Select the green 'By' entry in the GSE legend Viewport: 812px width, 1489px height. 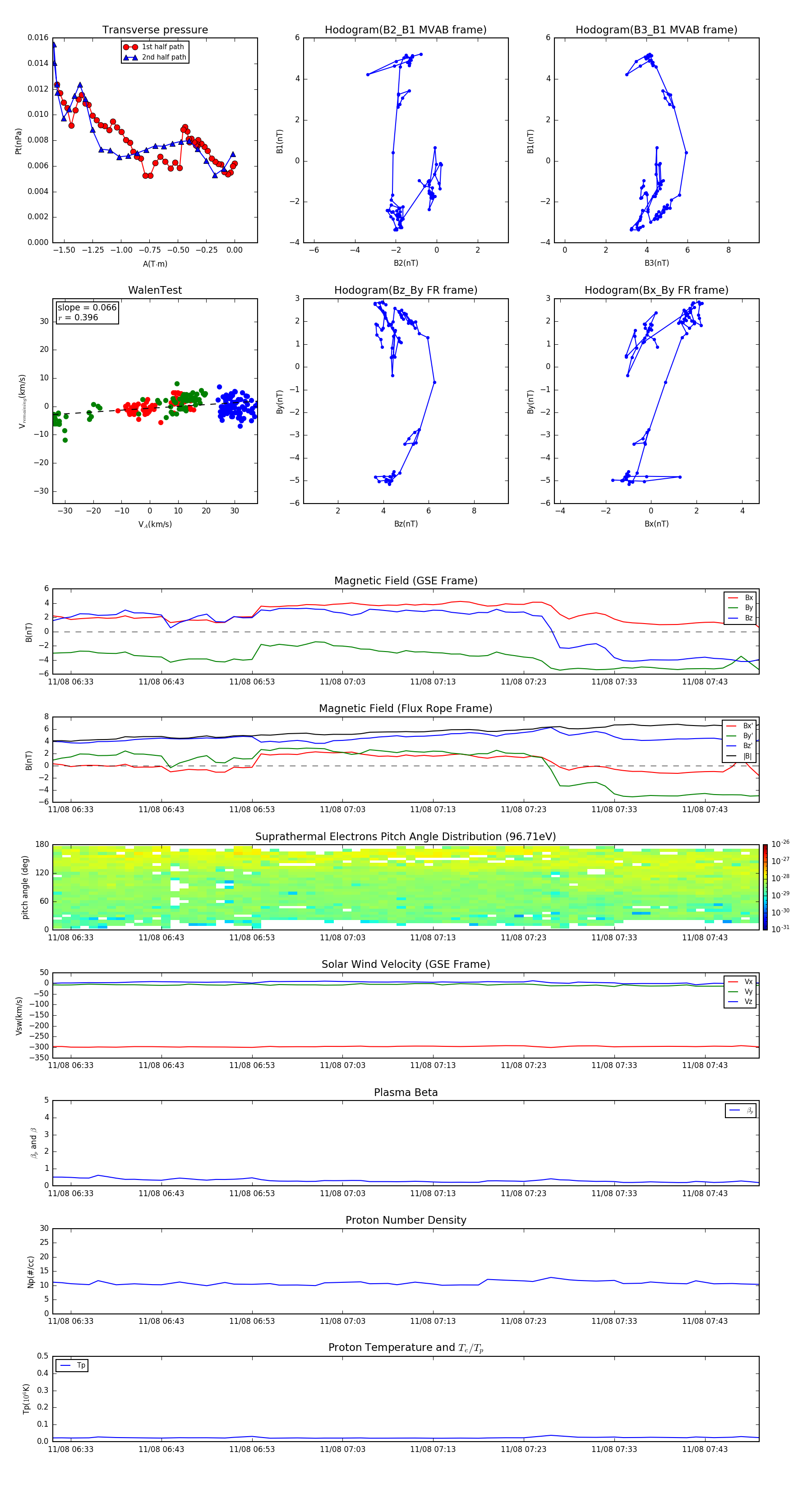click(x=740, y=607)
